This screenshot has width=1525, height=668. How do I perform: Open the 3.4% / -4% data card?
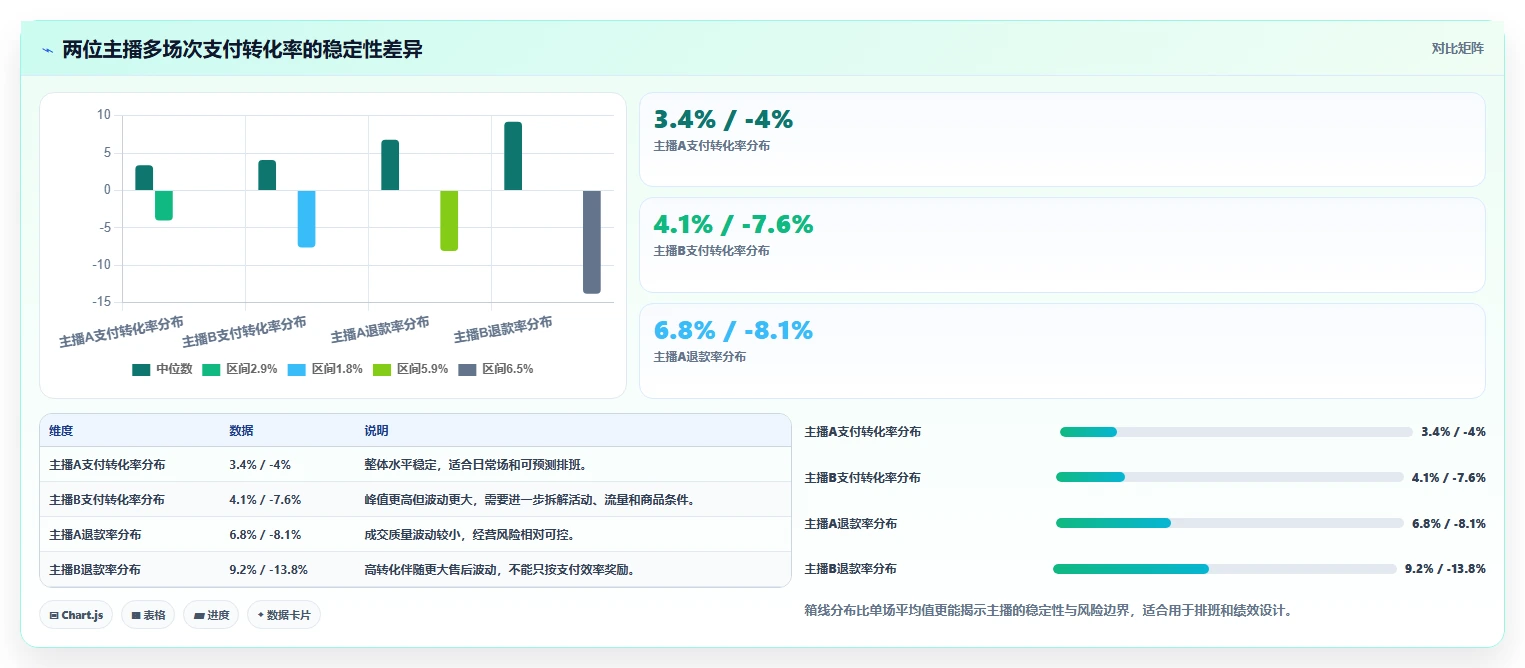[x=1062, y=139]
